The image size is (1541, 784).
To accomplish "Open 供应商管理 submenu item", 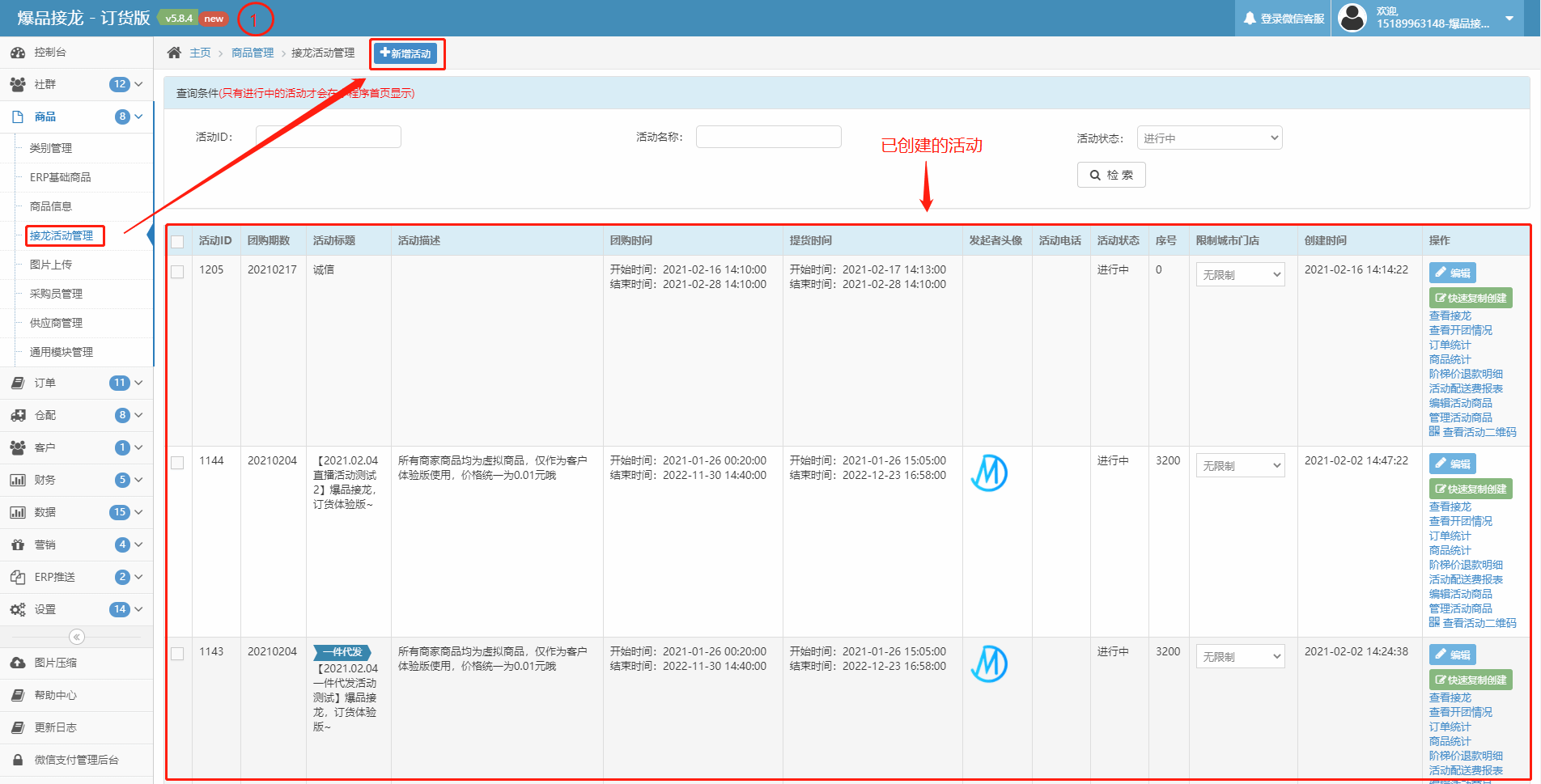I will [x=56, y=323].
